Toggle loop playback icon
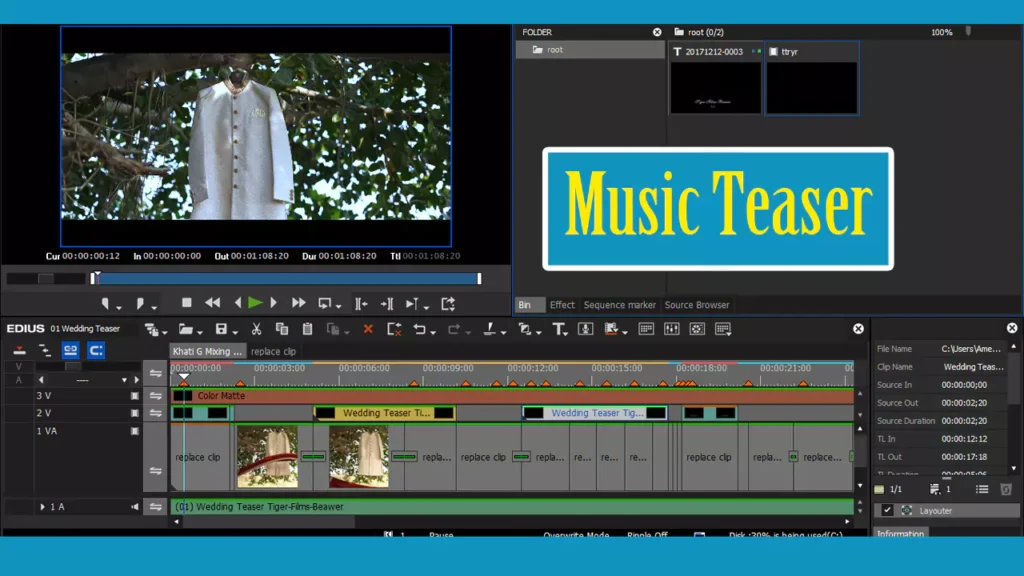 click(x=325, y=304)
